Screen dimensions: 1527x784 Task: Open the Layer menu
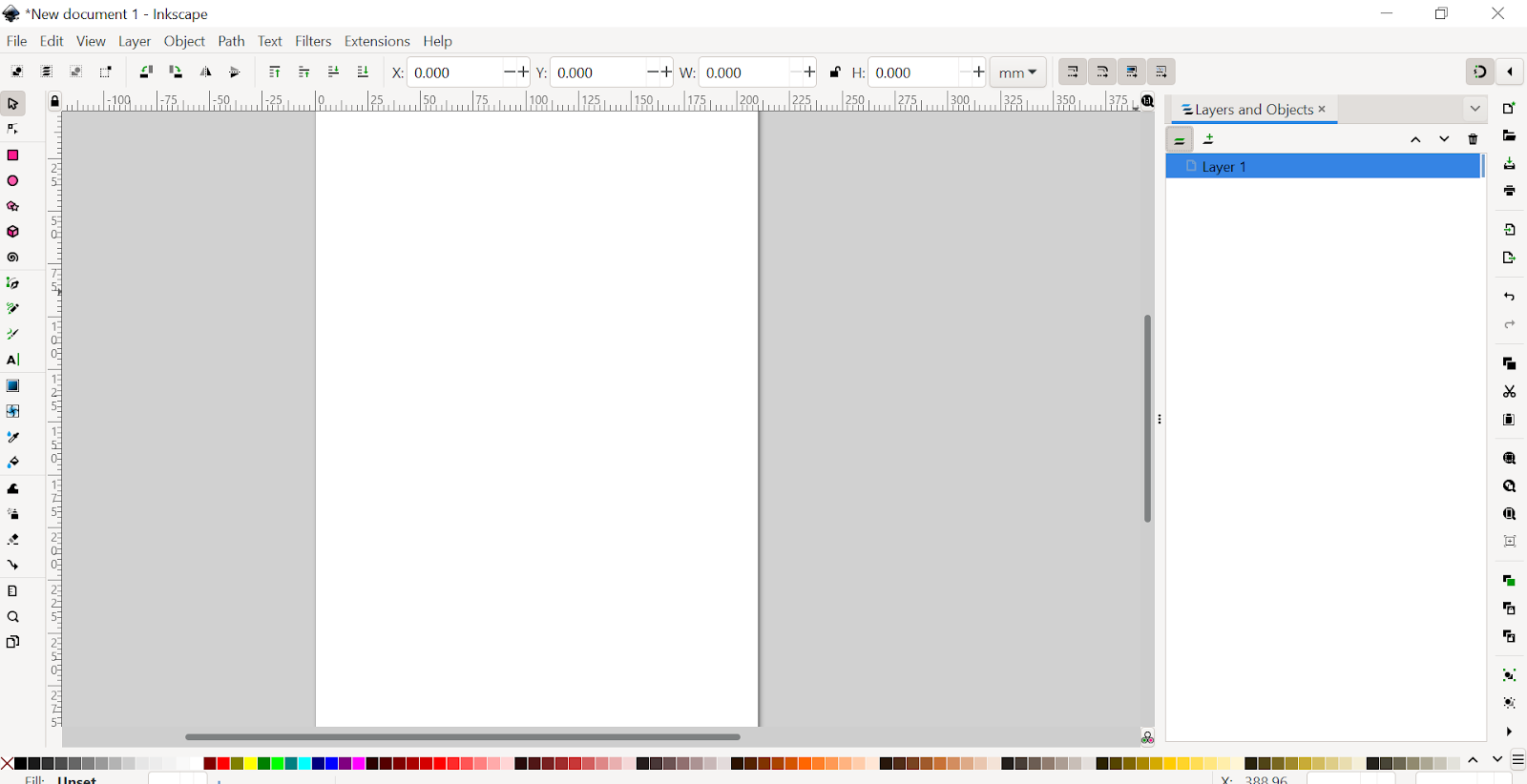pyautogui.click(x=135, y=41)
